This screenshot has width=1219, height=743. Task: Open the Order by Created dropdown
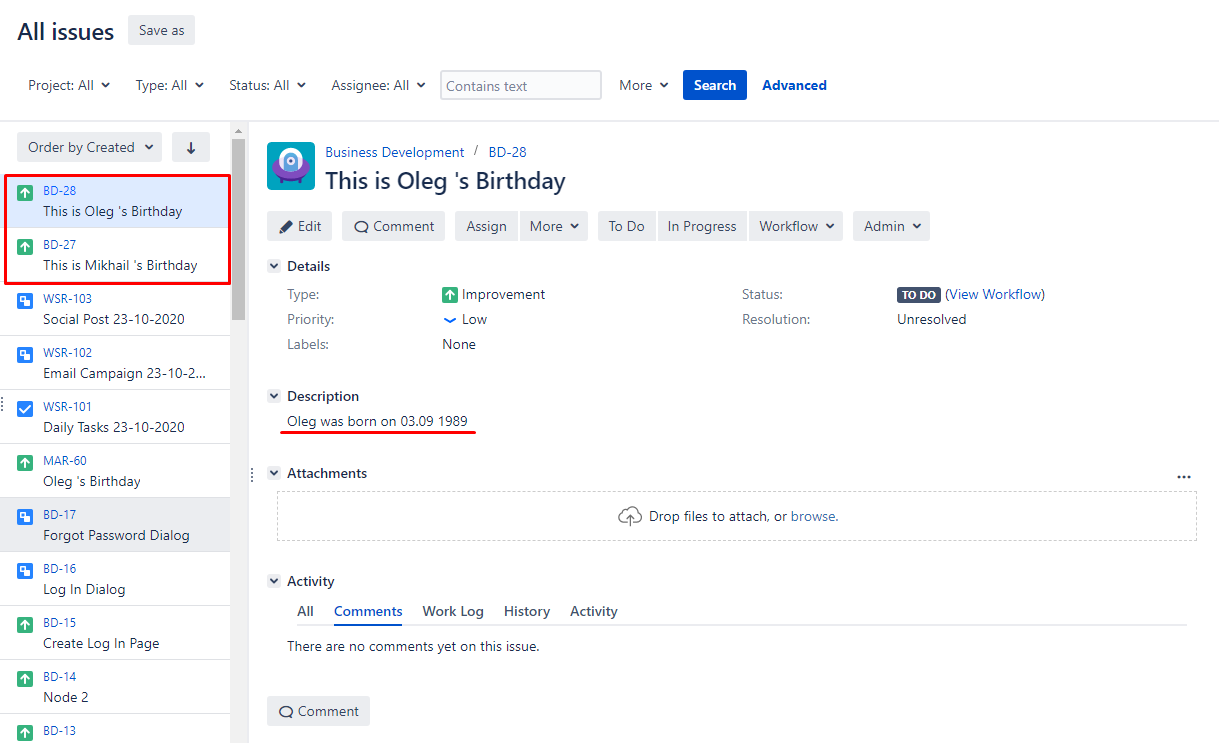pyautogui.click(x=90, y=147)
